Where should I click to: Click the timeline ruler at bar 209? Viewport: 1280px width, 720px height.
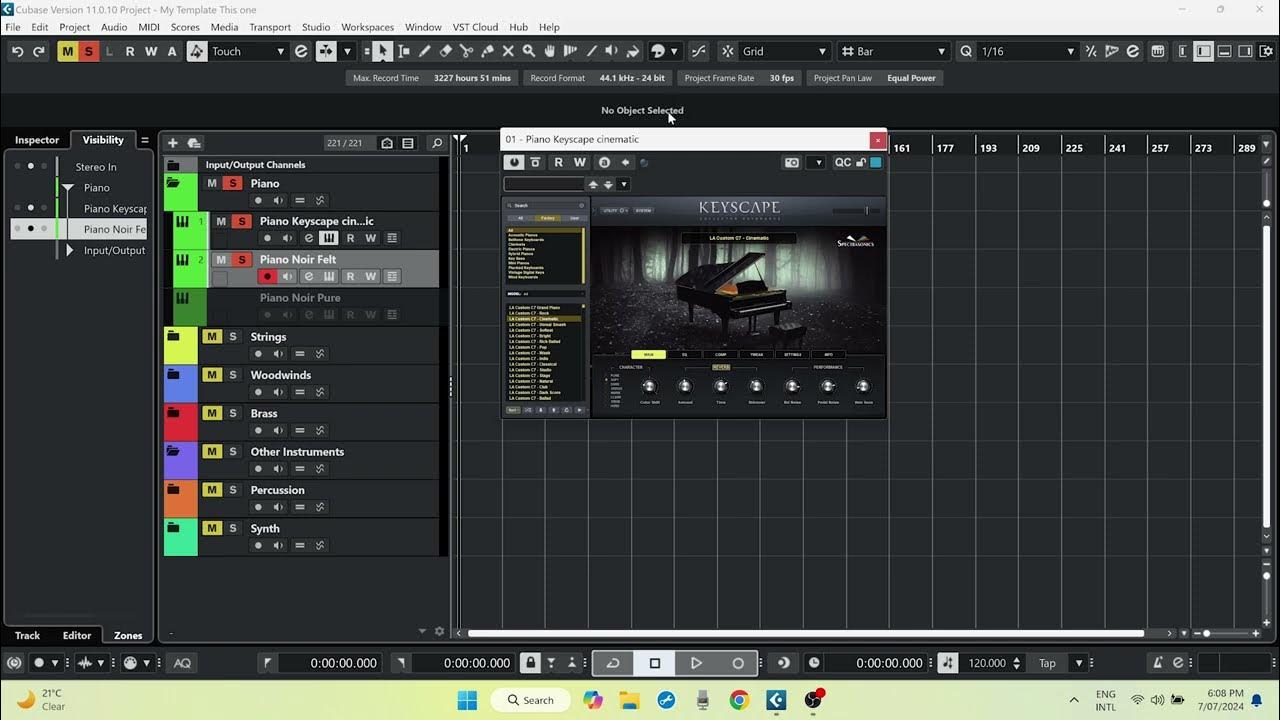[x=1030, y=147]
